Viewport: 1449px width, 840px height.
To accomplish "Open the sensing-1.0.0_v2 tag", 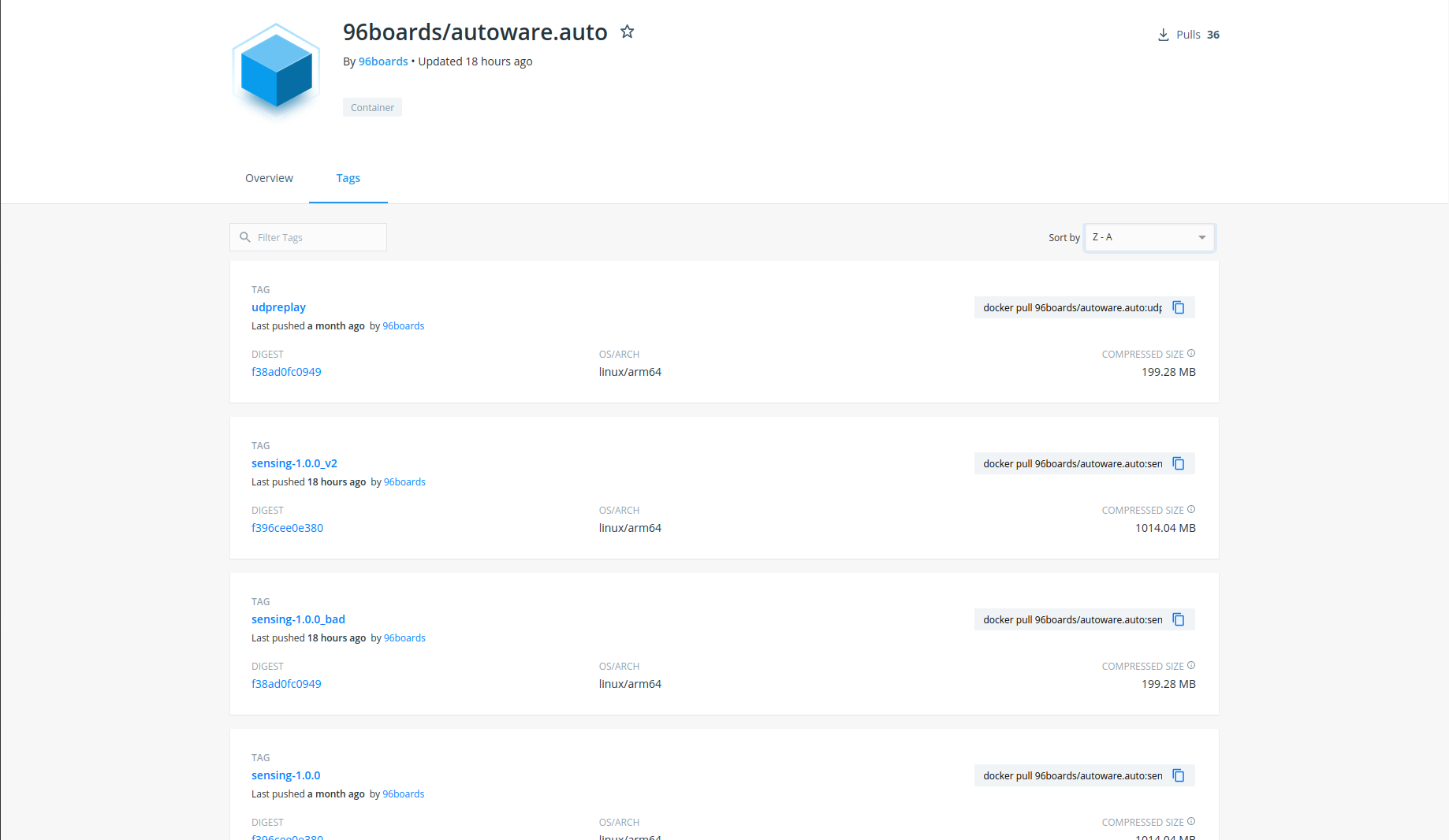I will [294, 463].
